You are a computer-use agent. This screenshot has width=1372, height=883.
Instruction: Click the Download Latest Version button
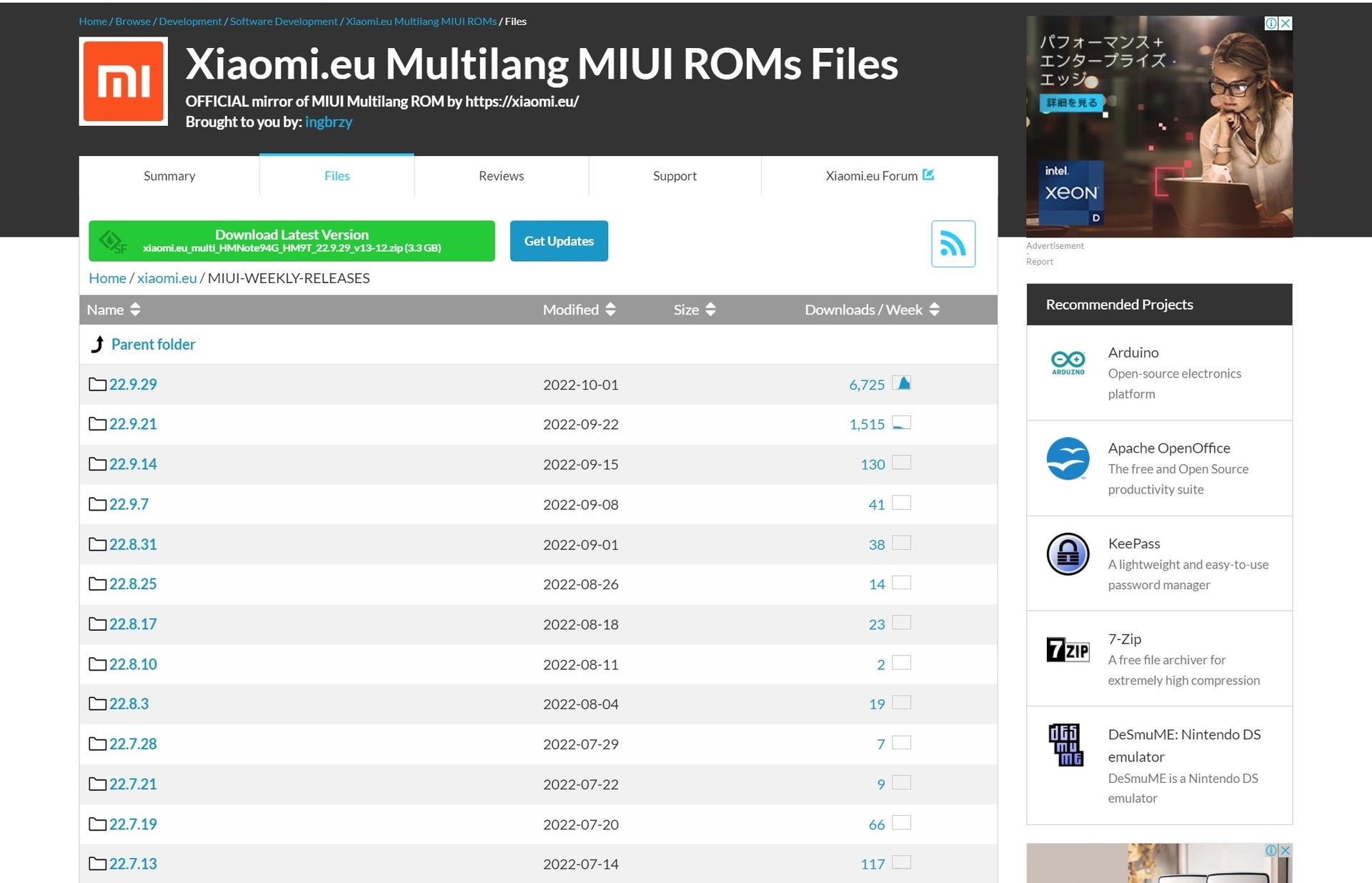292,241
